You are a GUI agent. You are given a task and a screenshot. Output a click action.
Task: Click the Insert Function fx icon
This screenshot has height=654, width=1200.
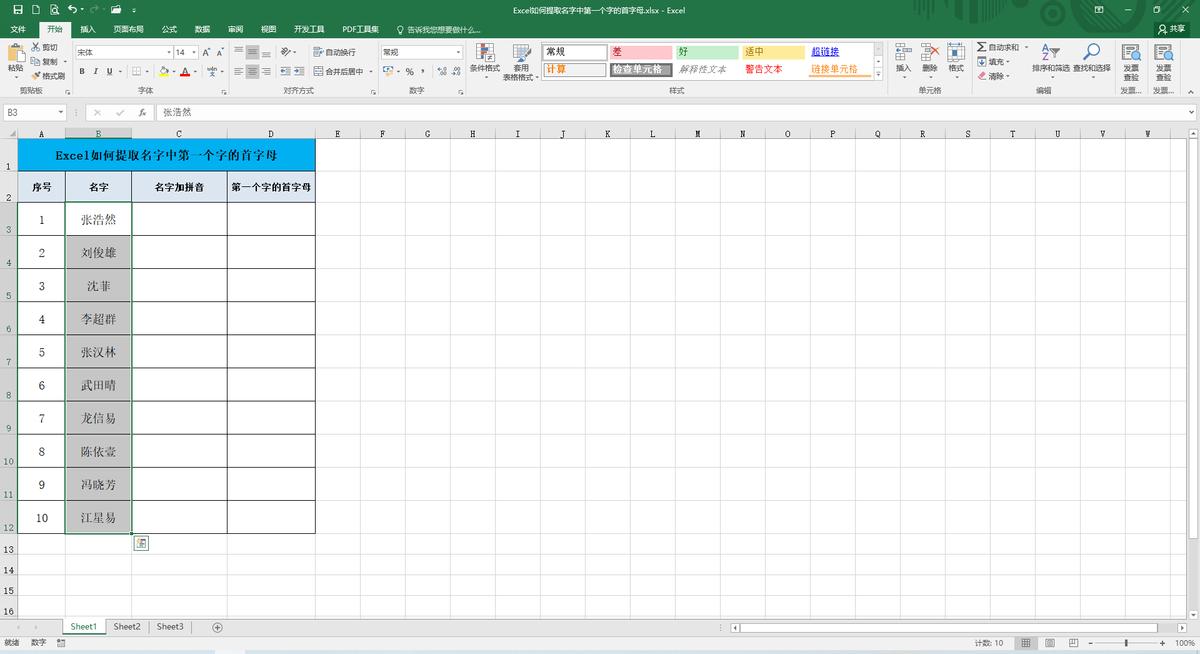(142, 113)
